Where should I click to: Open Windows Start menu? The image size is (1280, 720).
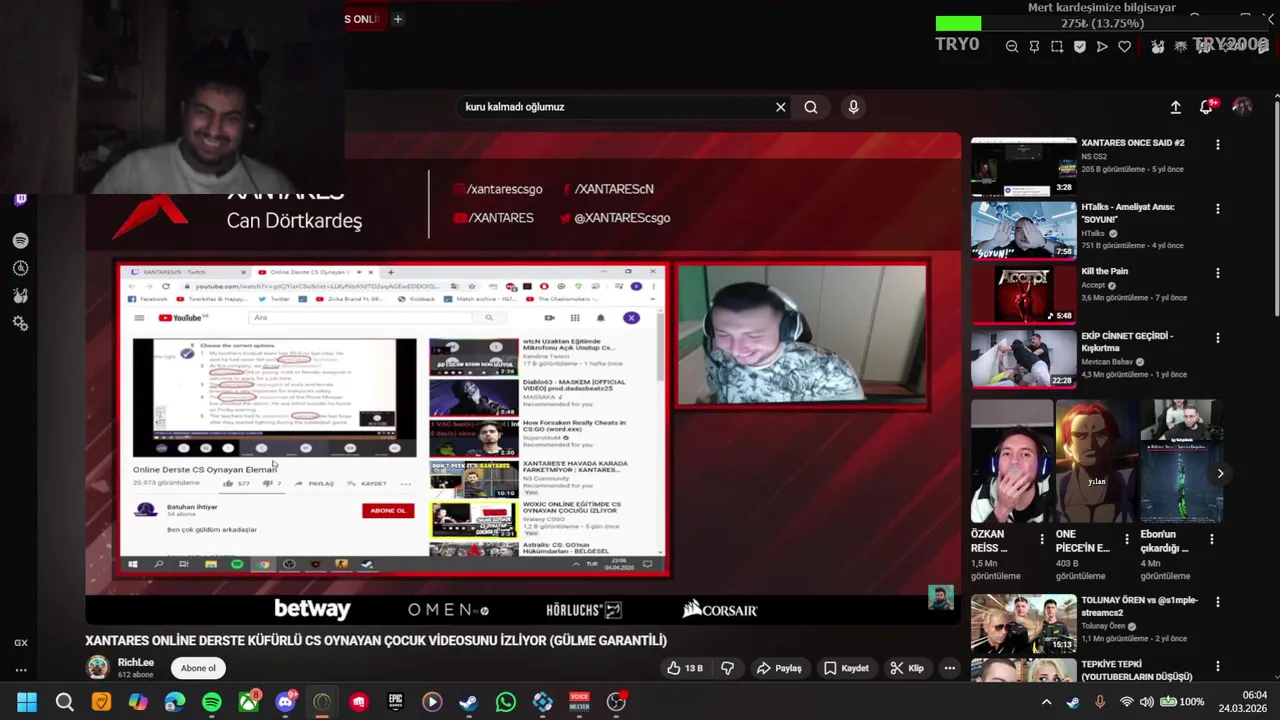(27, 702)
